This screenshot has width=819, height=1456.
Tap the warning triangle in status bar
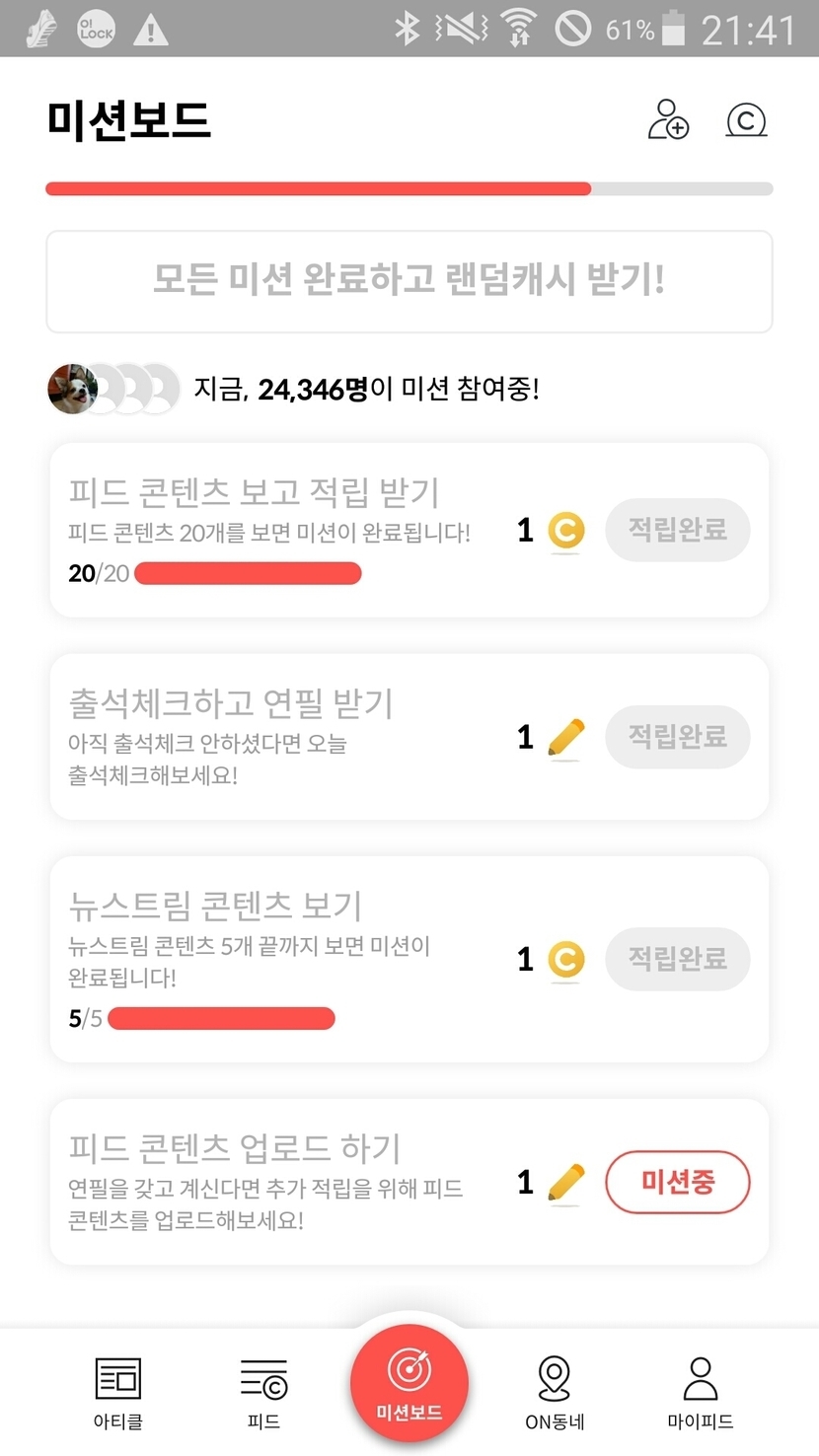tap(150, 30)
